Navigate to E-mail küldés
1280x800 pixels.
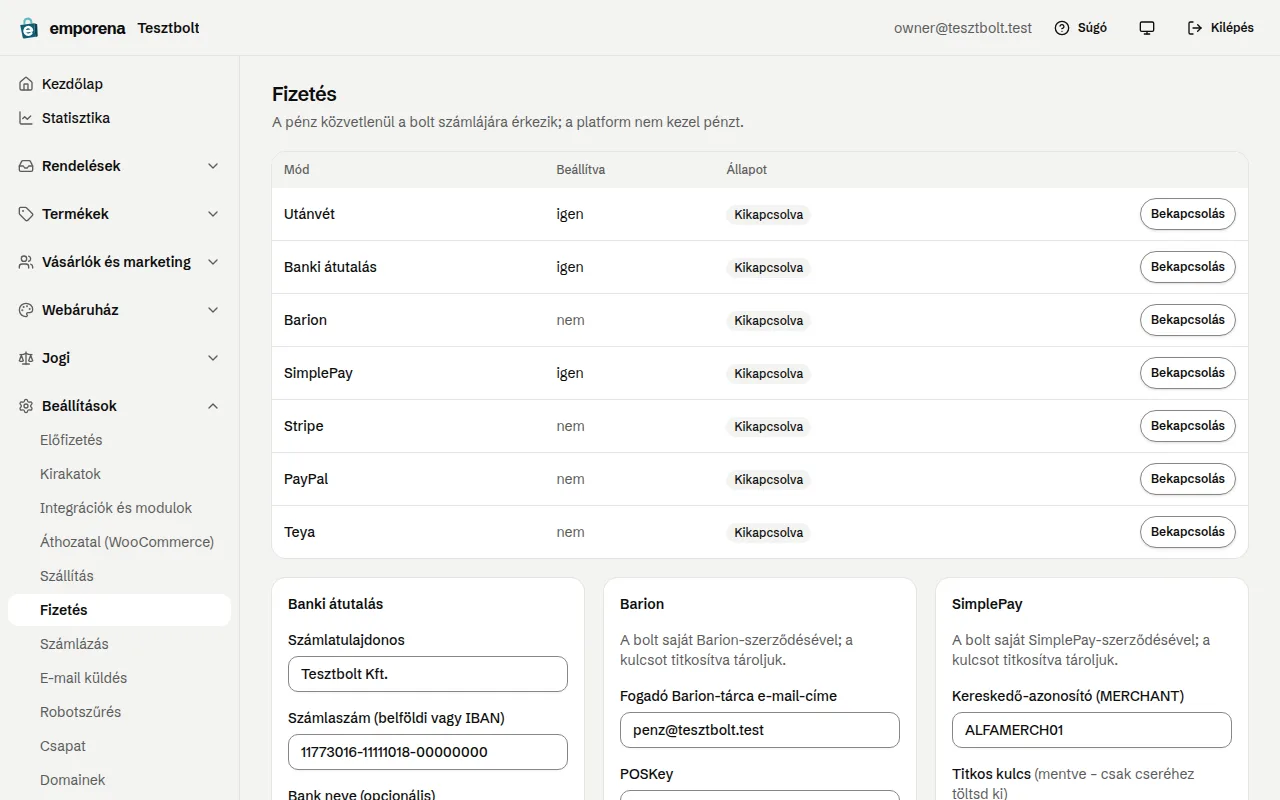119,678
